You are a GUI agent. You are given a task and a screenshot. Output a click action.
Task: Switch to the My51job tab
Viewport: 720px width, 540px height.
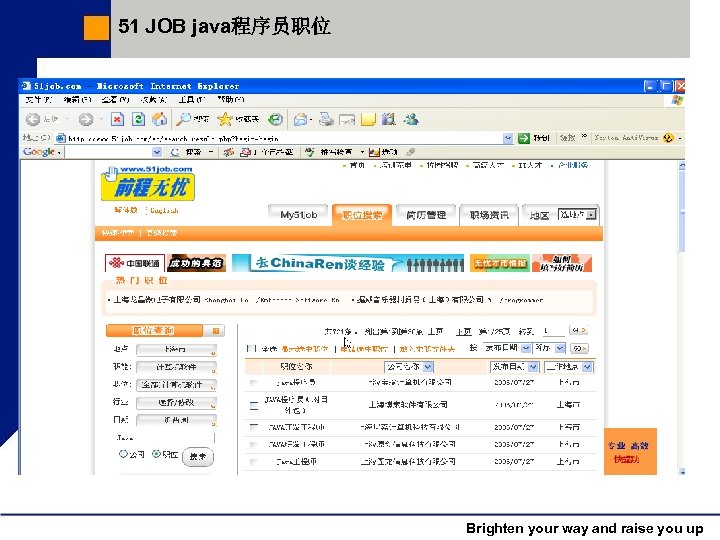298,214
